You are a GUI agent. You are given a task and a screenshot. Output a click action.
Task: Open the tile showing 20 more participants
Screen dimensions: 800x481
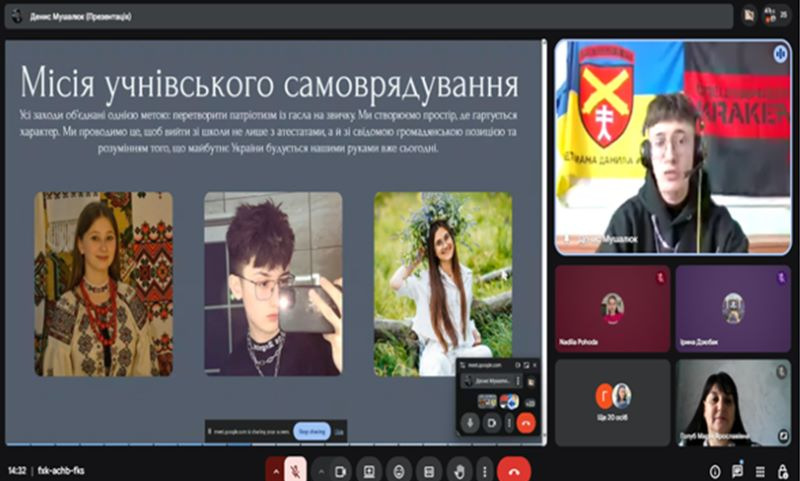coord(612,398)
